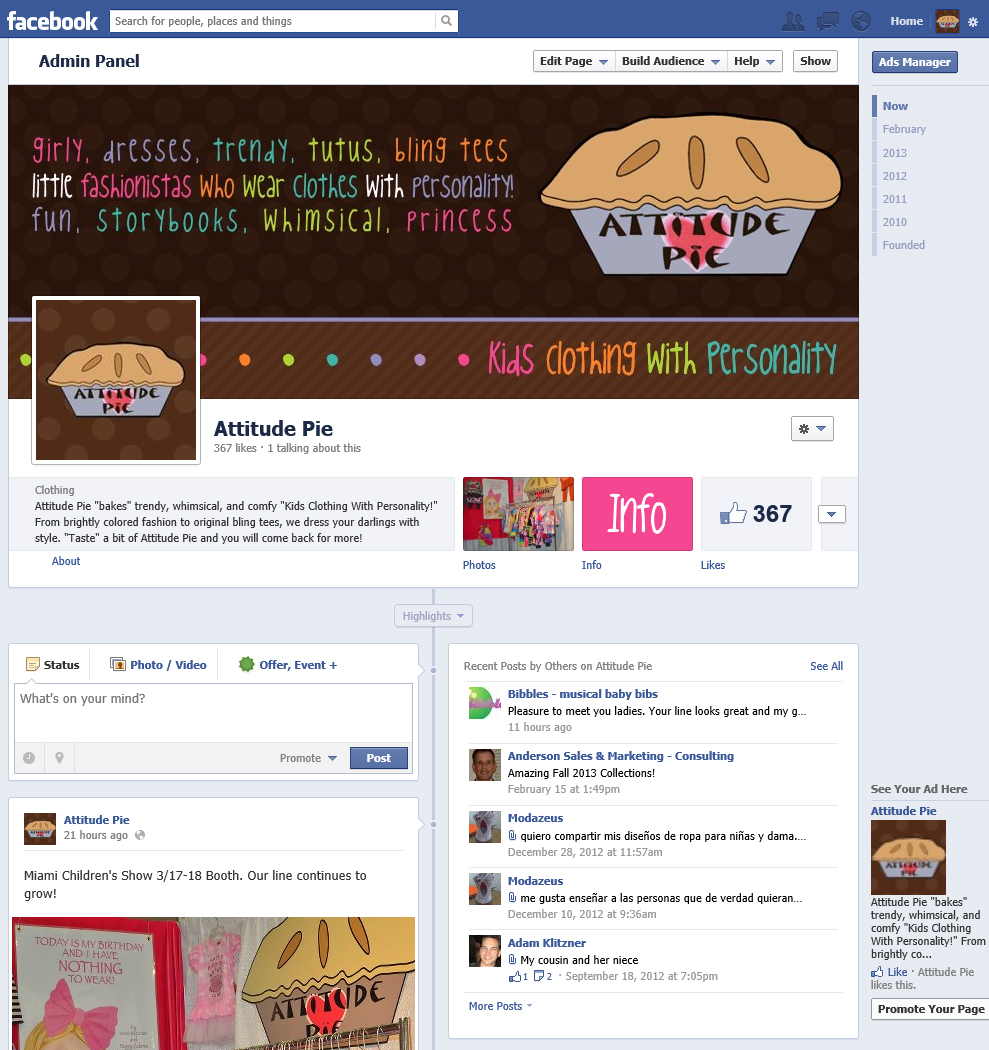
Task: Click the schedule clock icon in composer
Action: pos(29,758)
